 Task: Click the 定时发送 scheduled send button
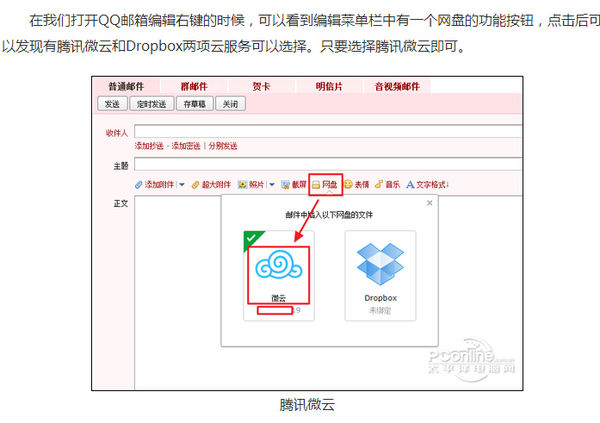(x=152, y=104)
